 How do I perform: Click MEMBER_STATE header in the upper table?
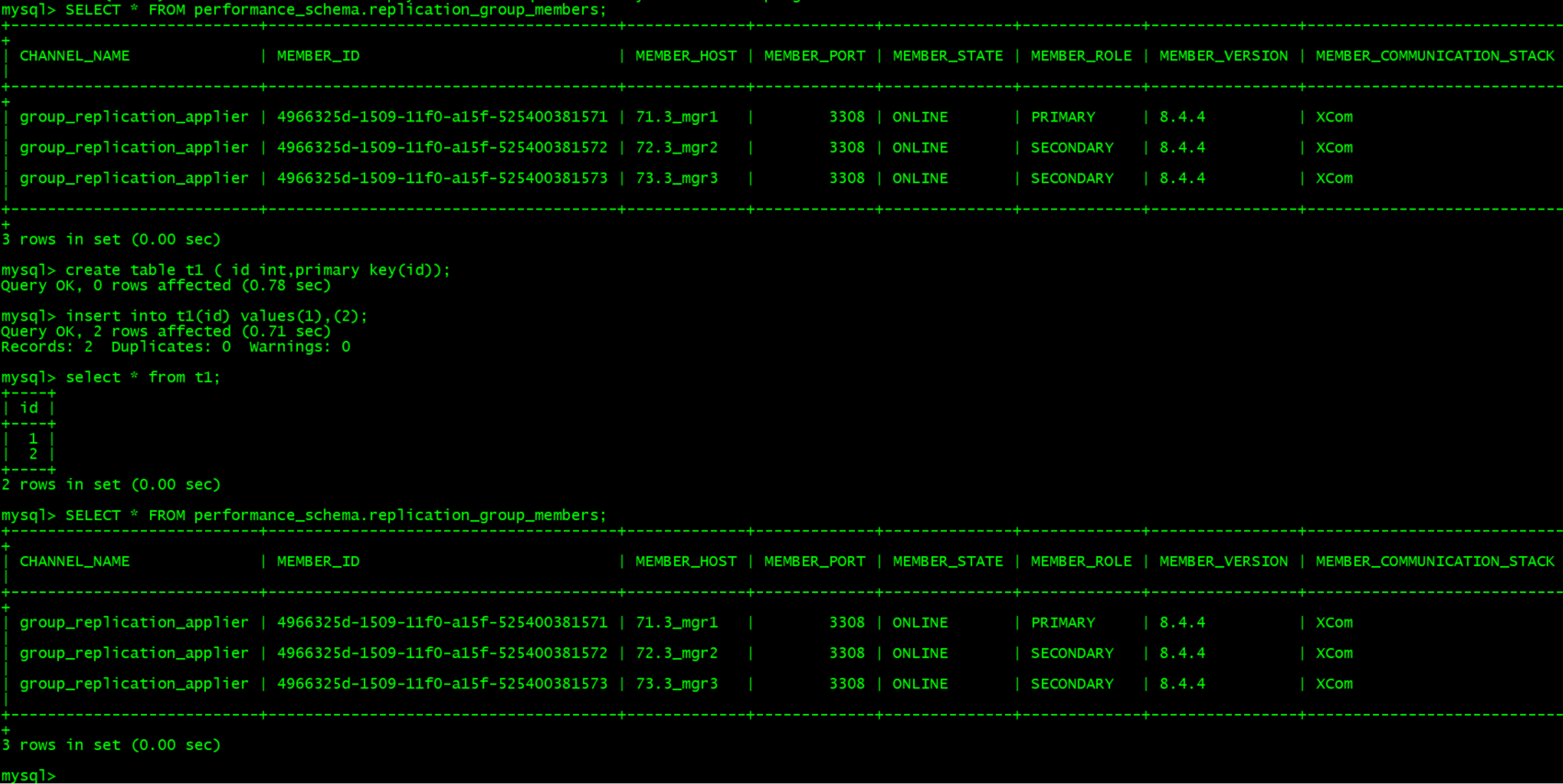click(948, 56)
